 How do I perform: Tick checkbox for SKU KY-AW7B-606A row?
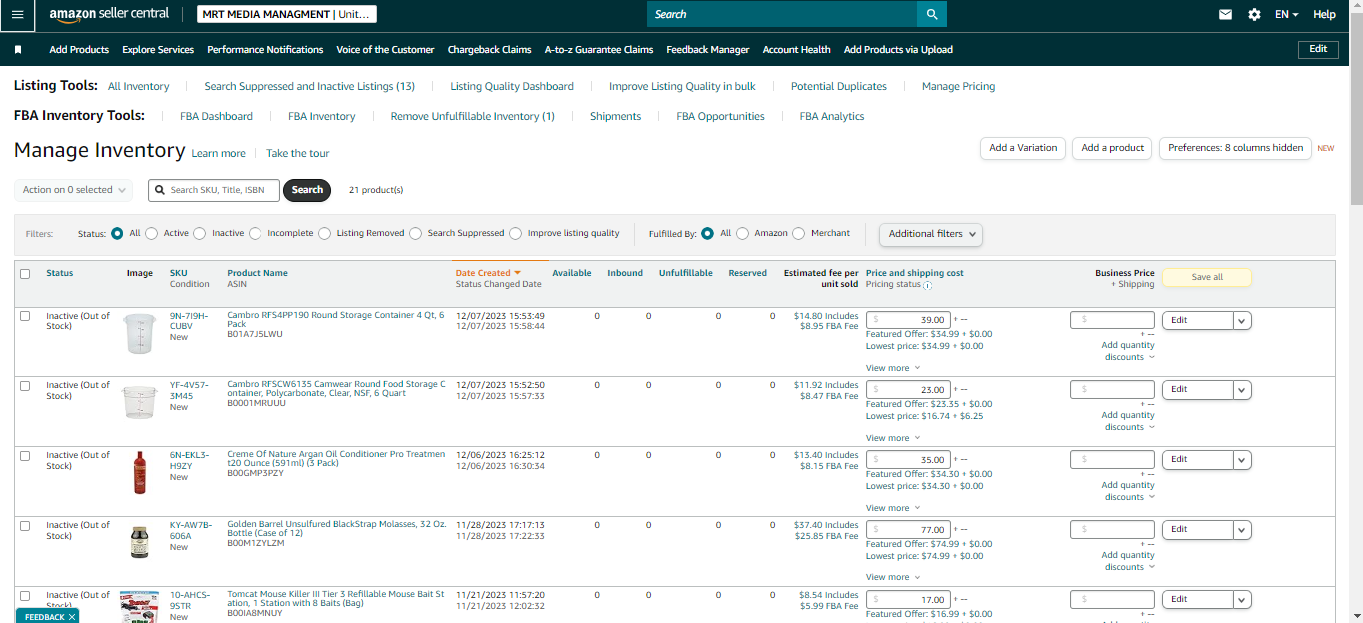[x=25, y=526]
